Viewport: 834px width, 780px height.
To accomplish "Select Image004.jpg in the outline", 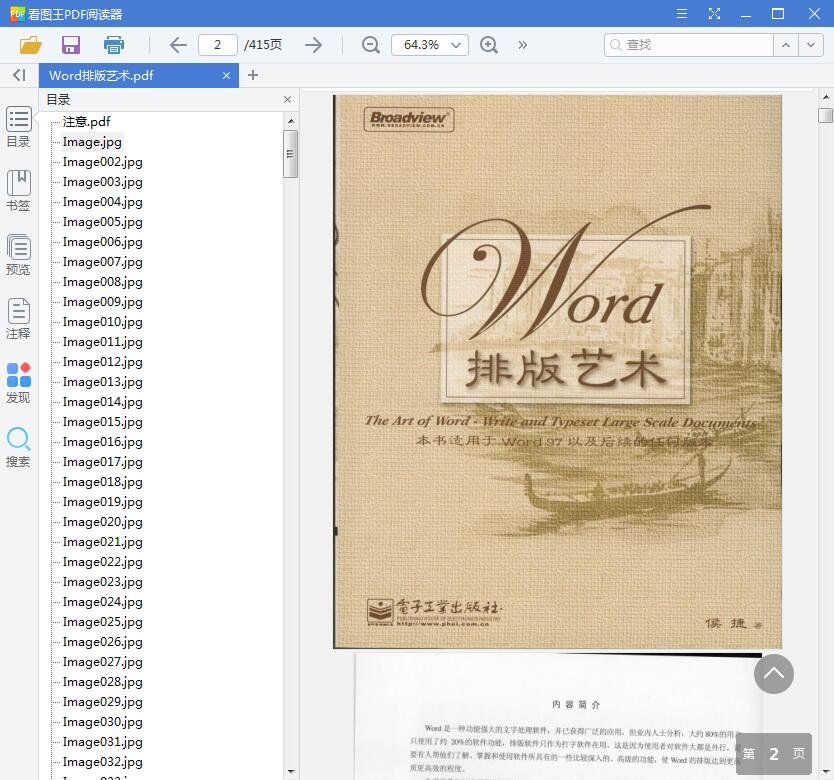I will tap(103, 202).
